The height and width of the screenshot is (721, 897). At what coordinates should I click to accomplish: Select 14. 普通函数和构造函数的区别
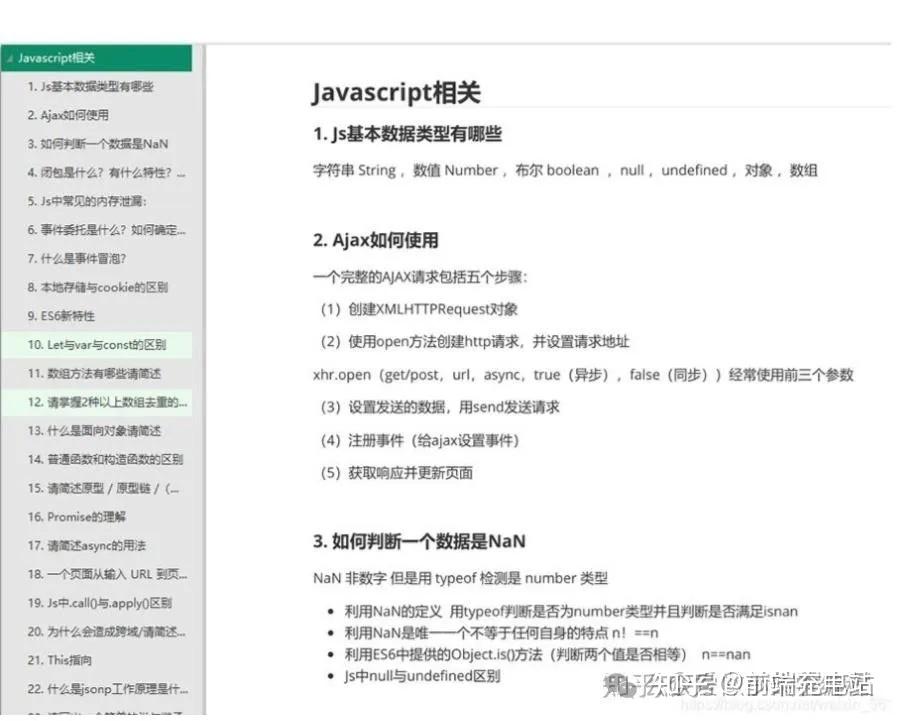click(105, 459)
